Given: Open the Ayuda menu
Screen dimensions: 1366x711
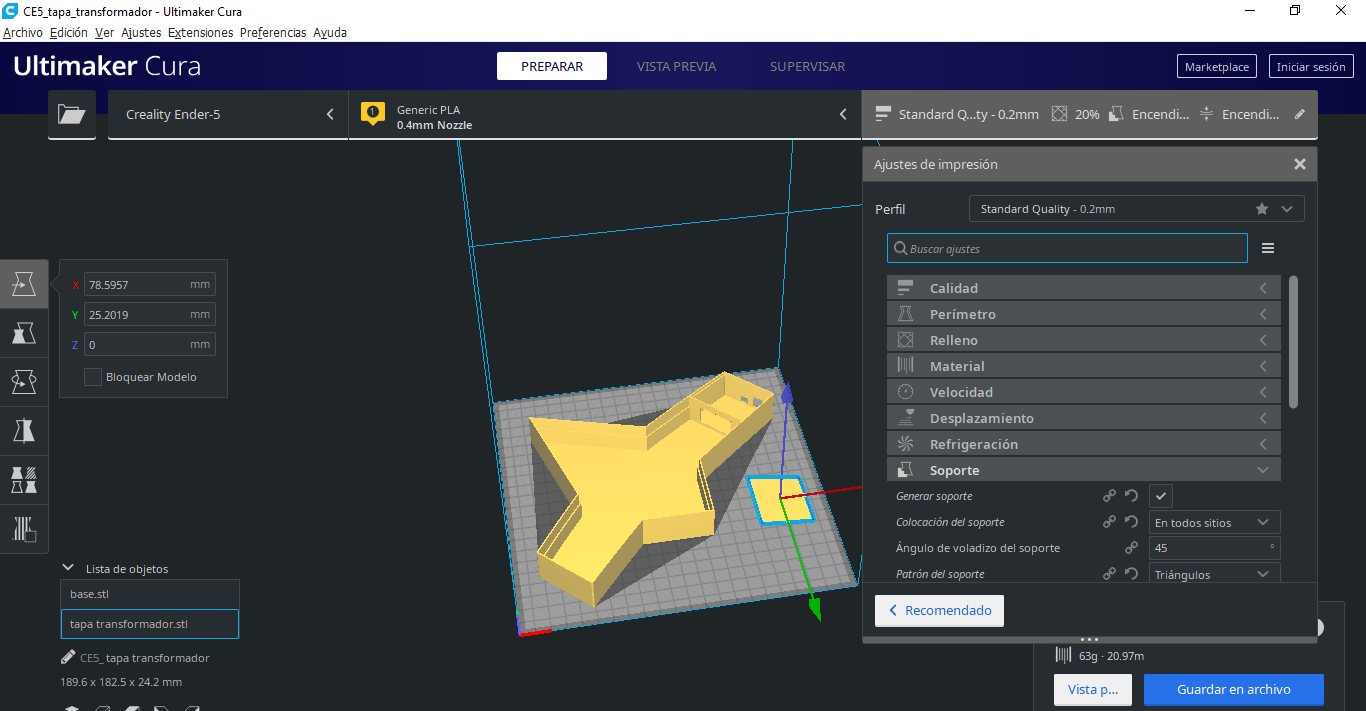Looking at the screenshot, I should point(330,32).
